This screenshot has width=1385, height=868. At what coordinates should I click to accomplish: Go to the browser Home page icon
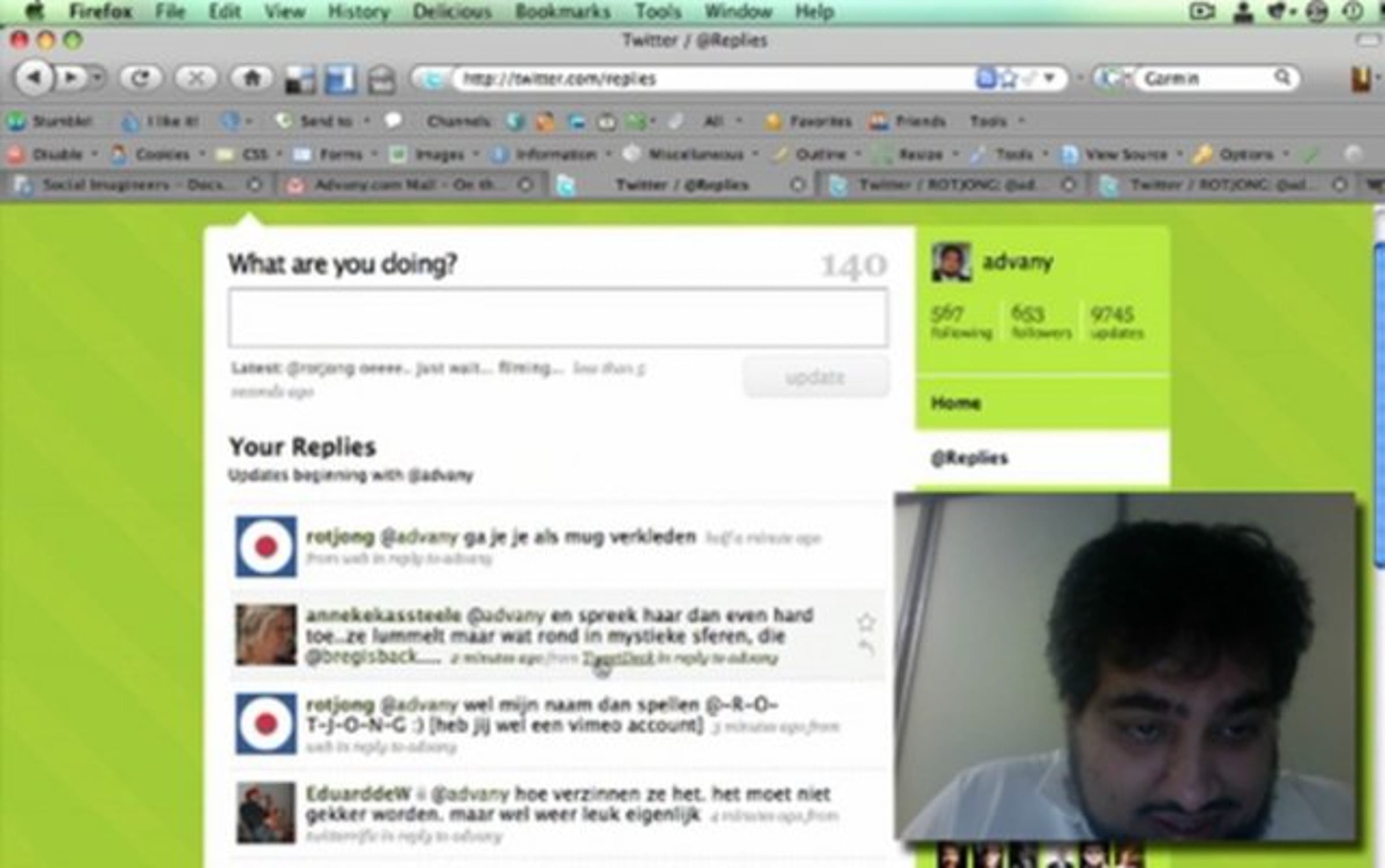pyautogui.click(x=252, y=78)
